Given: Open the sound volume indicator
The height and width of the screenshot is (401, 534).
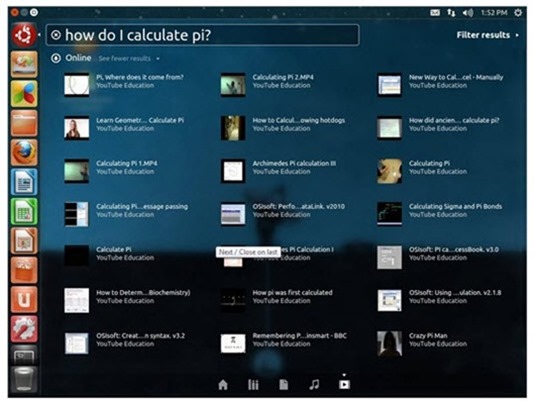Looking at the screenshot, I should coord(468,13).
